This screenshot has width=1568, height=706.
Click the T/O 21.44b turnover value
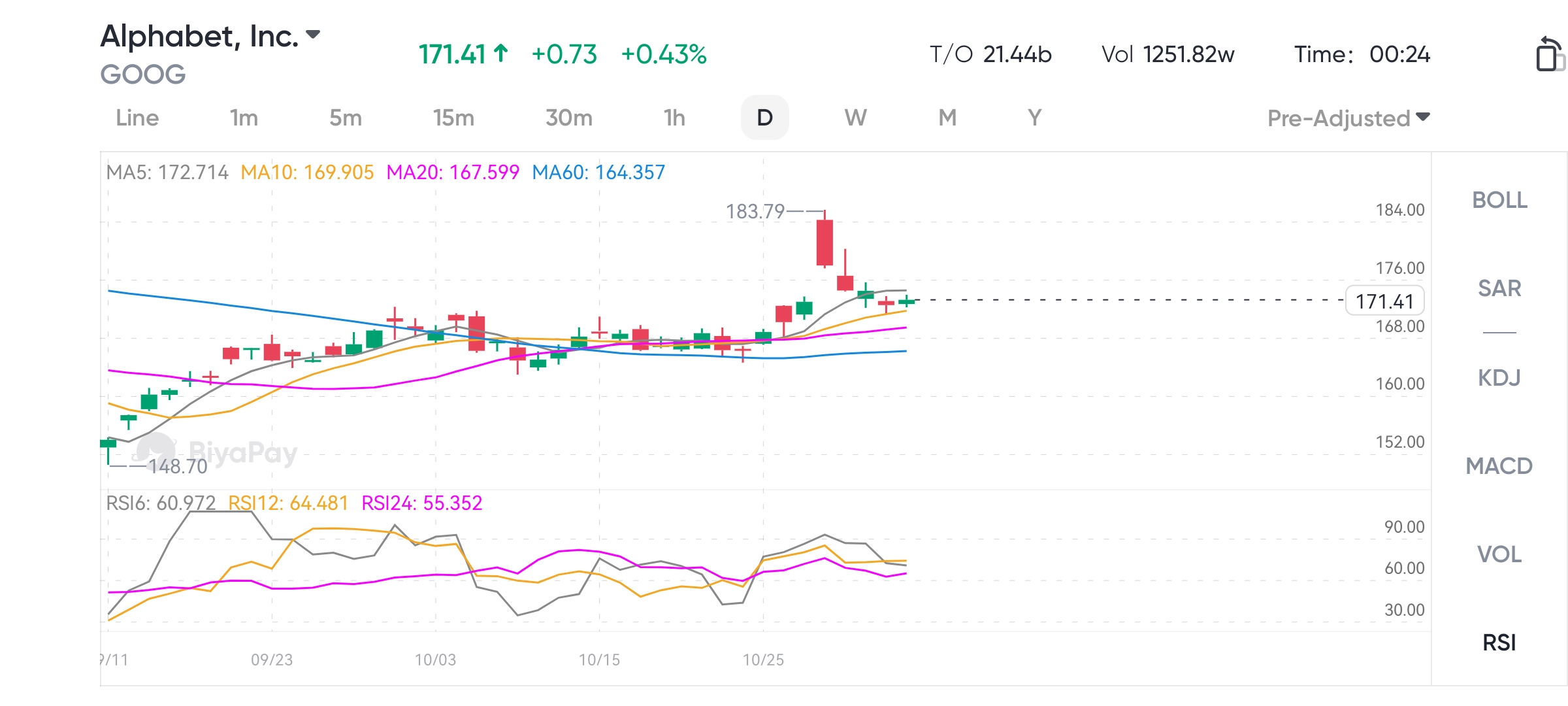(x=990, y=54)
